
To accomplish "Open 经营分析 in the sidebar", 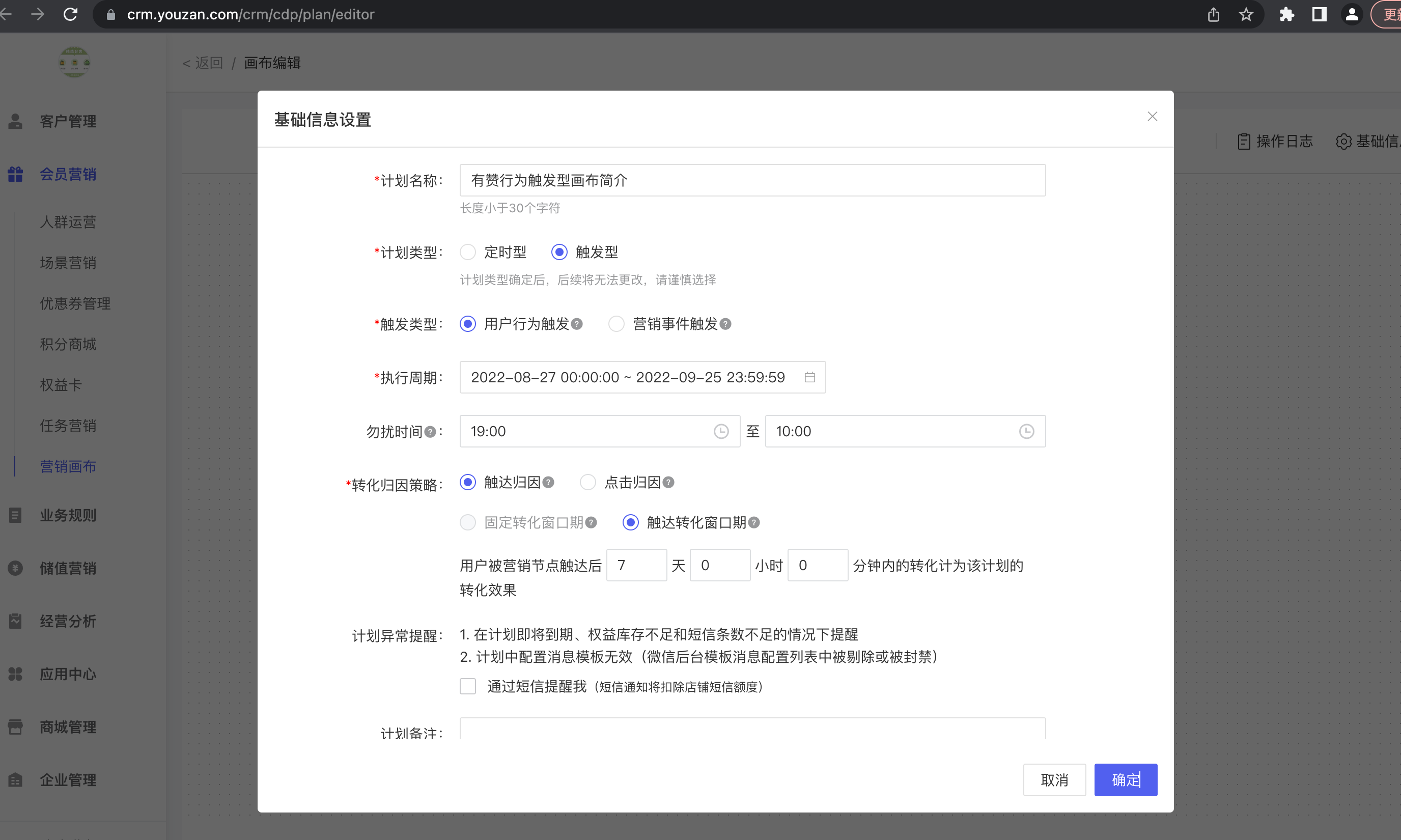I will click(68, 621).
